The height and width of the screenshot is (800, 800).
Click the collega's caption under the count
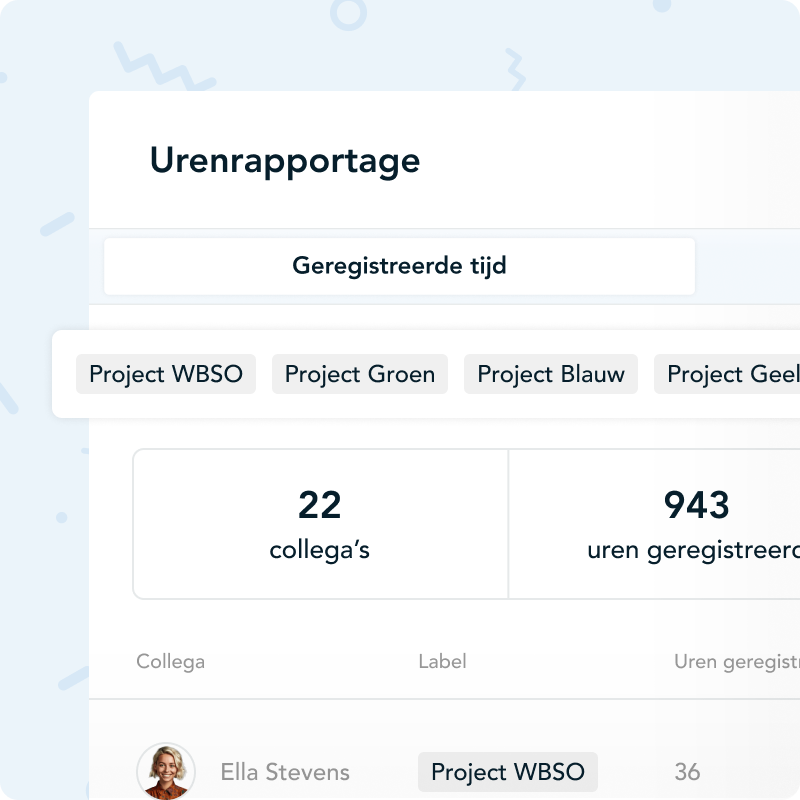[320, 550]
